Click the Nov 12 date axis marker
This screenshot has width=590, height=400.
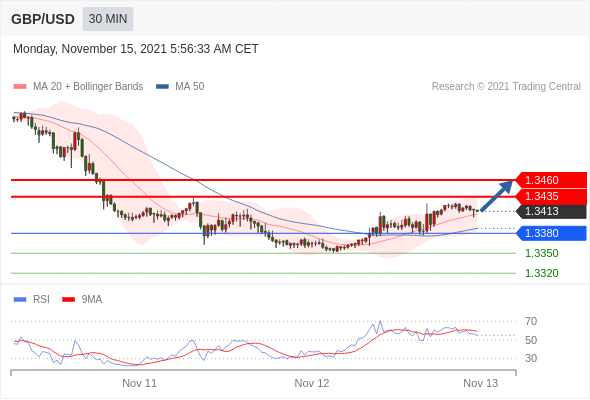click(x=312, y=383)
